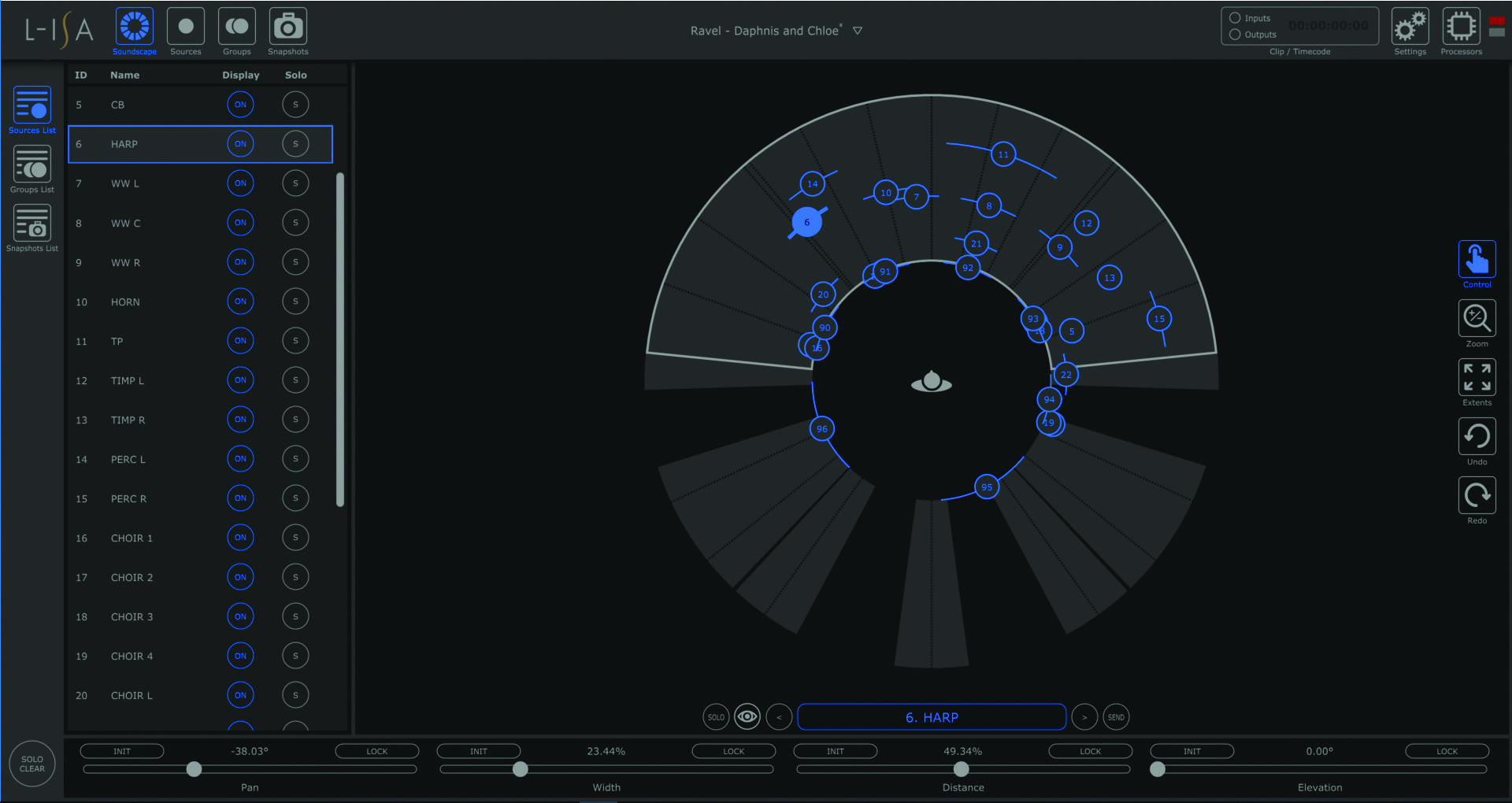Image resolution: width=1512 pixels, height=803 pixels.
Task: Open the Snapshots List sidebar icon
Action: click(x=32, y=224)
